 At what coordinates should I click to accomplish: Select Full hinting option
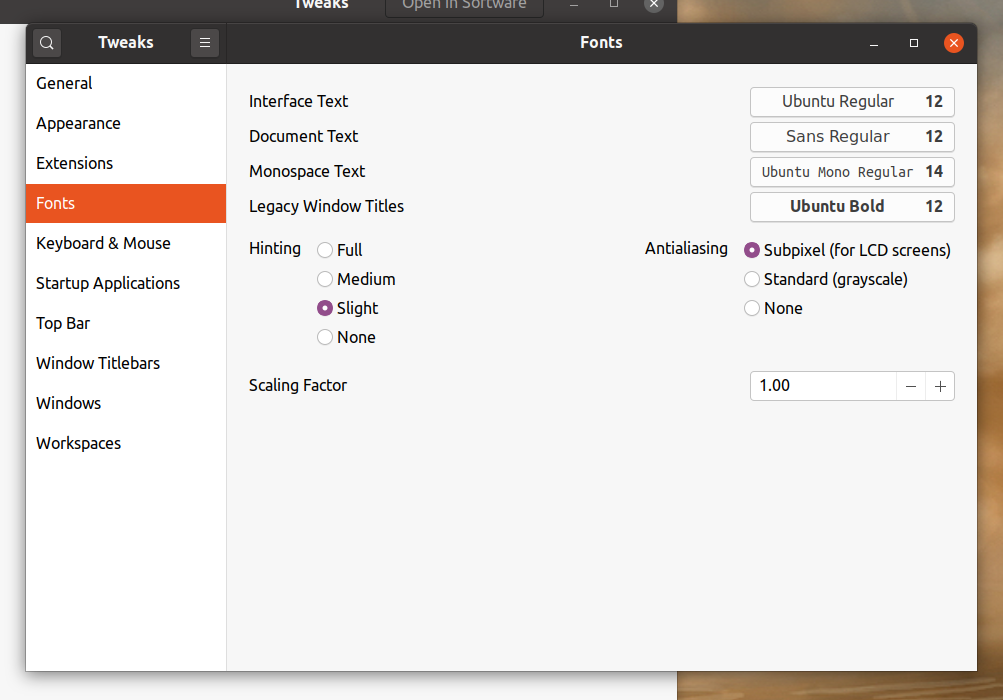pos(325,250)
